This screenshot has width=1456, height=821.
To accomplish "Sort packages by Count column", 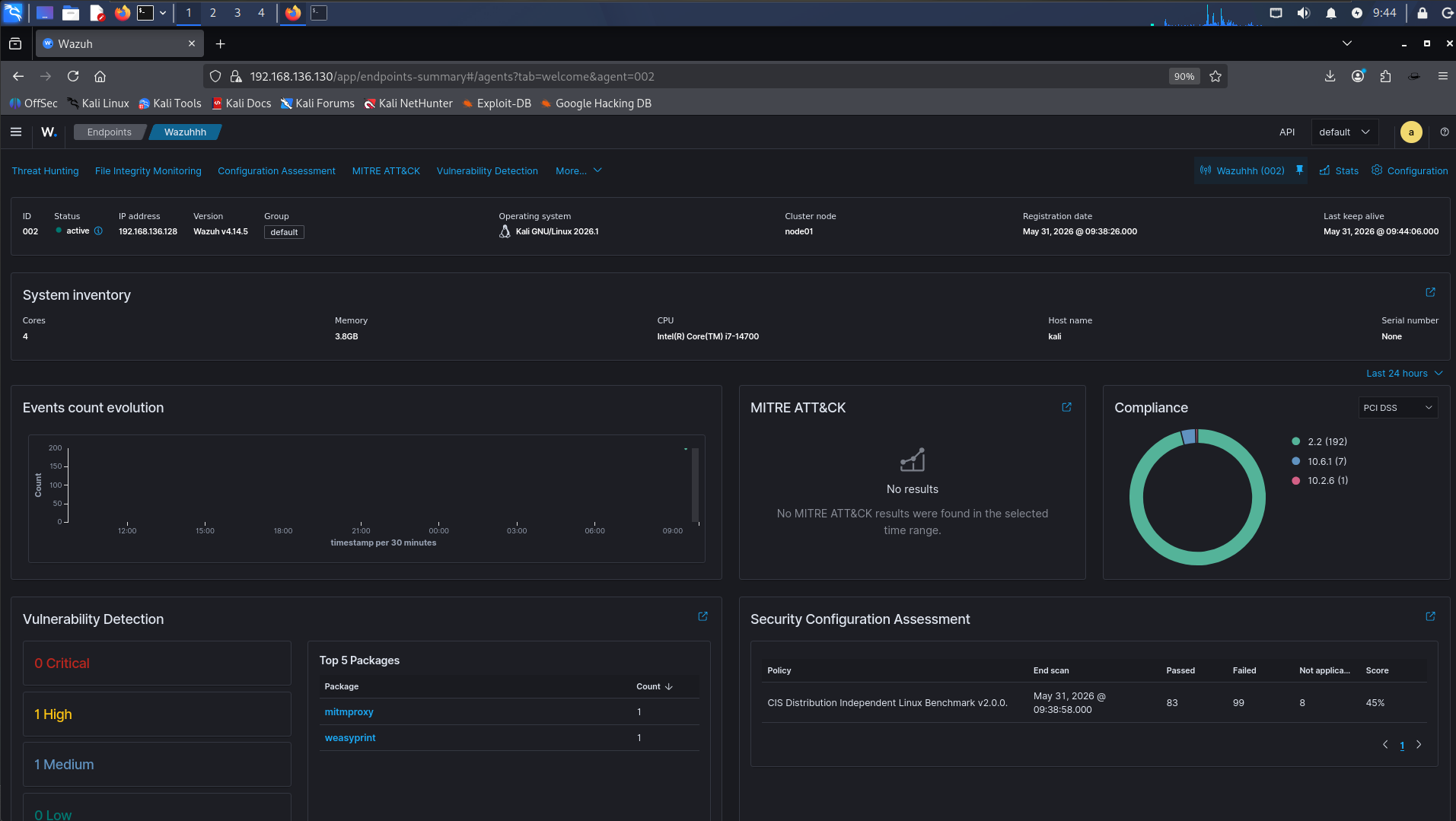I will pyautogui.click(x=655, y=686).
